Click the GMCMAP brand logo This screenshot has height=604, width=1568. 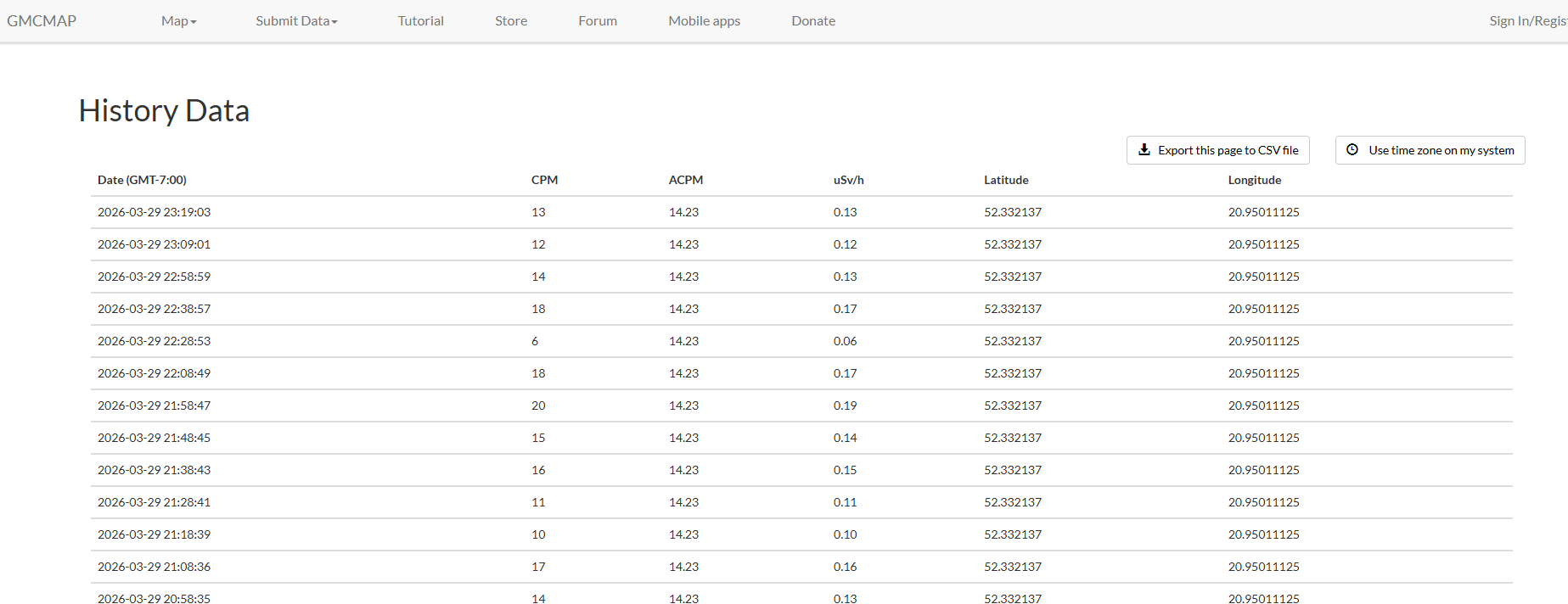tap(42, 21)
